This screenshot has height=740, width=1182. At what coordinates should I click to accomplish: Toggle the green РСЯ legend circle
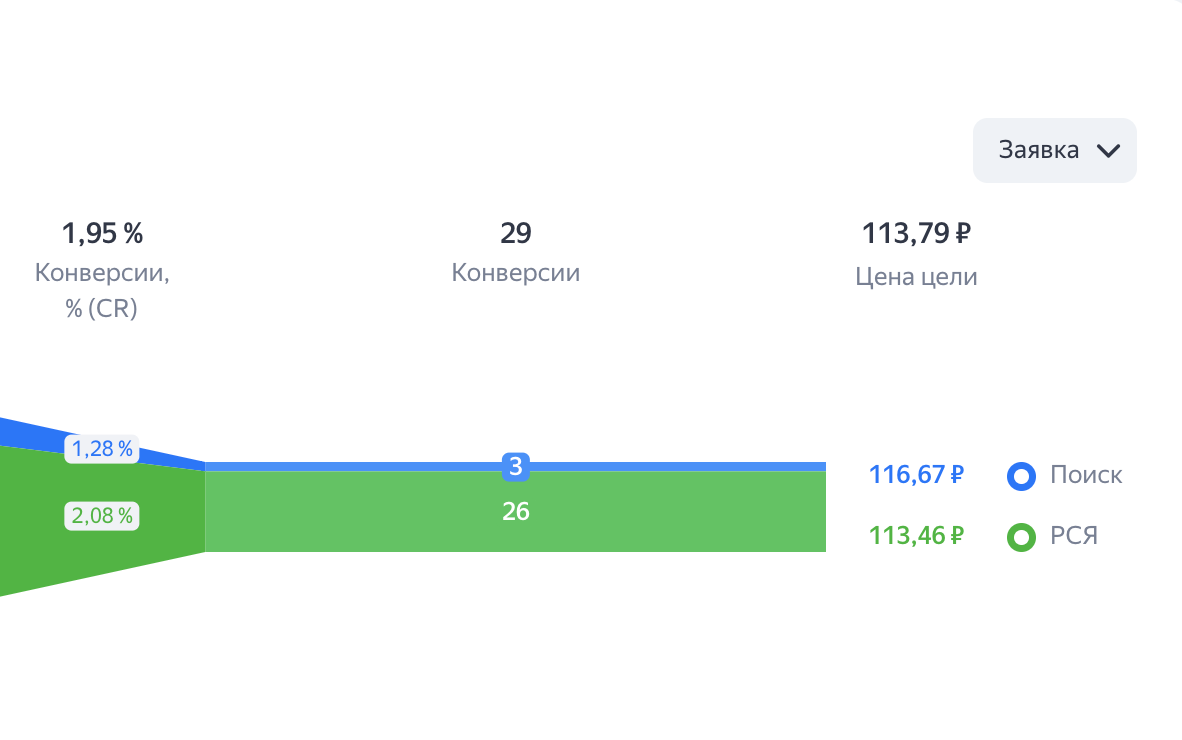coord(1021,537)
